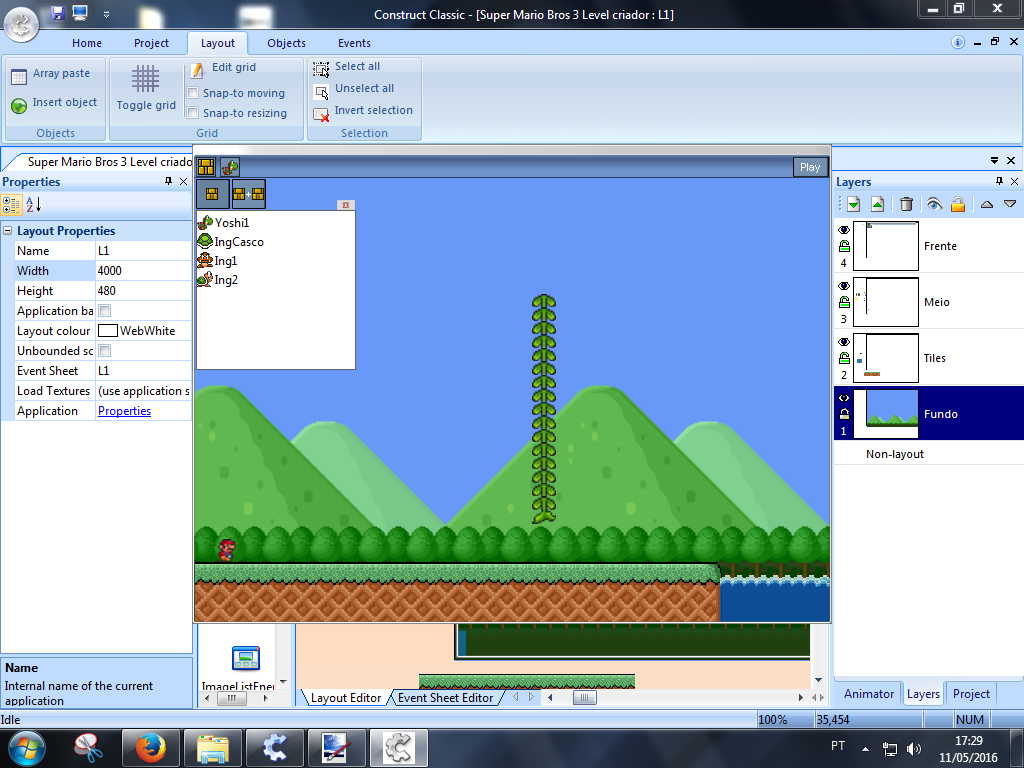Image resolution: width=1024 pixels, height=768 pixels.
Task: Toggle the lock on Fundo layer
Action: click(x=844, y=414)
